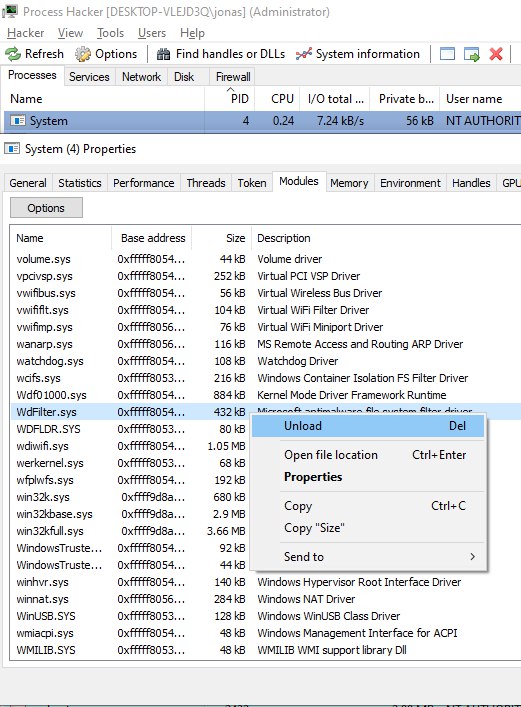This screenshot has height=707, width=521.
Task: Choose Properties in the context menu
Action: tap(368, 477)
